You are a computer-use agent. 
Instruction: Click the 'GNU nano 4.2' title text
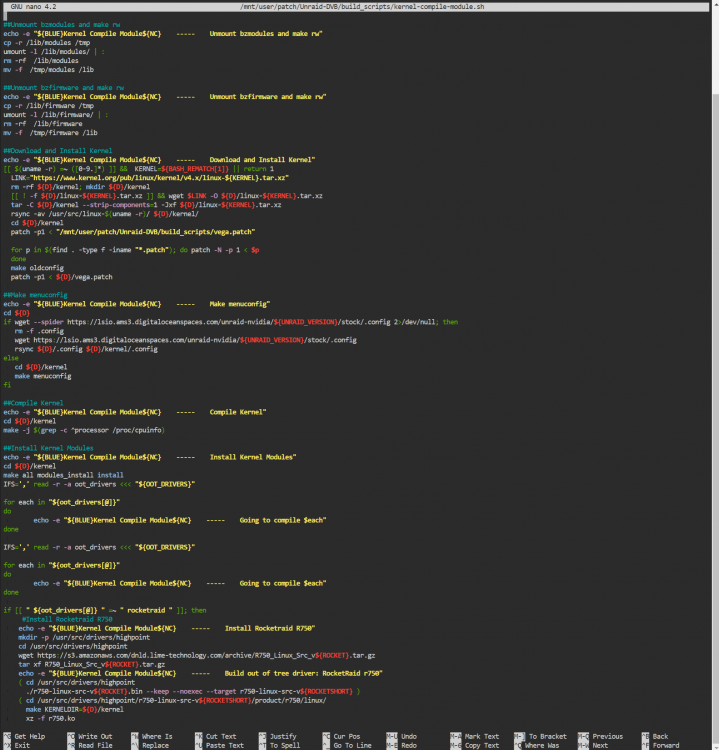33,7
